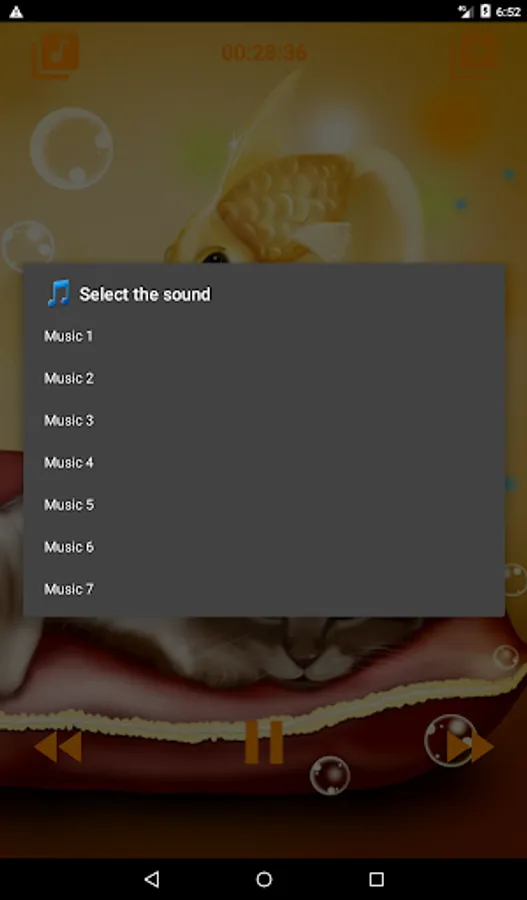The image size is (527, 900).
Task: Select Music 7 at the list bottom
Action: tap(264, 589)
